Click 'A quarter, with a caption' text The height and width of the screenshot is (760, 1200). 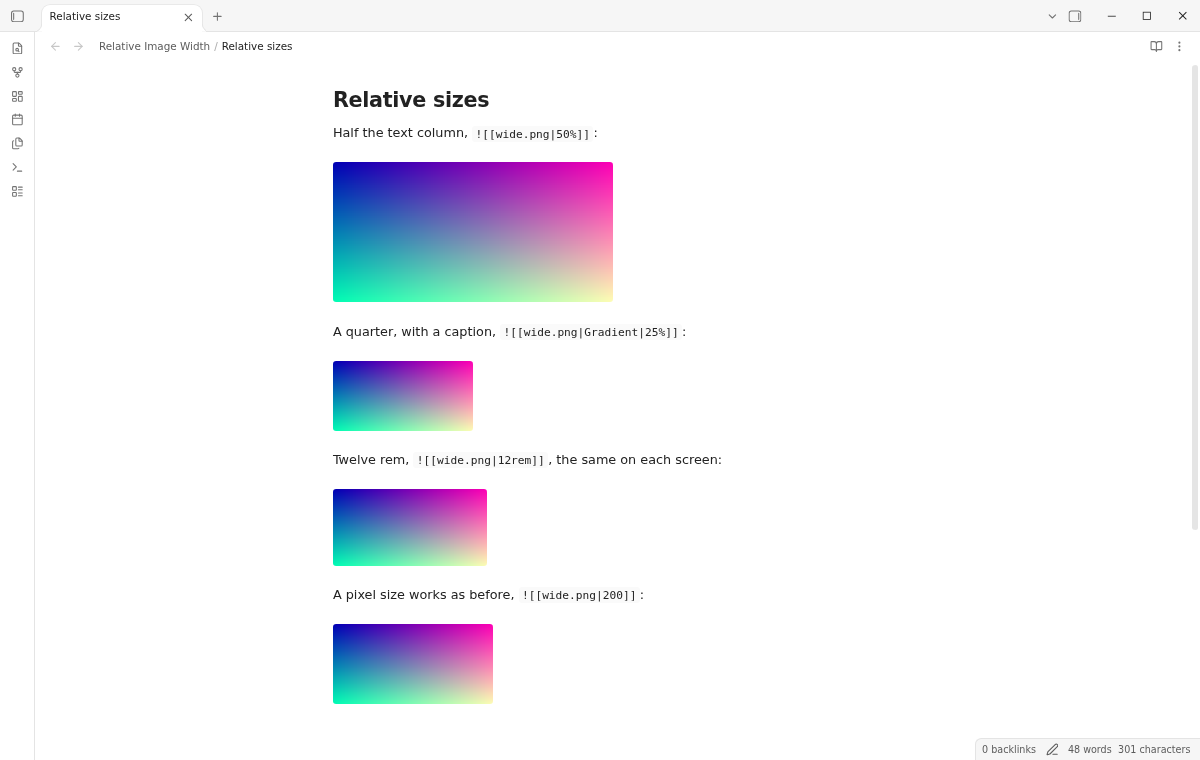click(x=414, y=332)
